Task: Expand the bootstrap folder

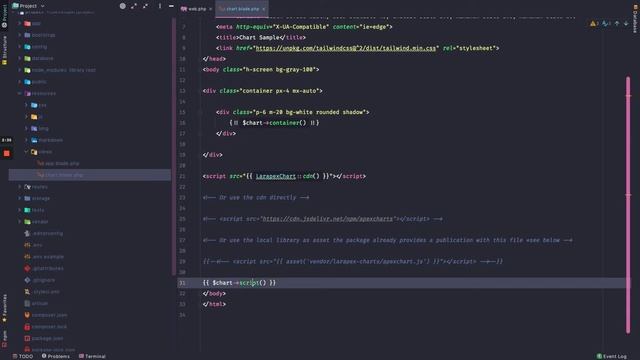Action: [20, 35]
